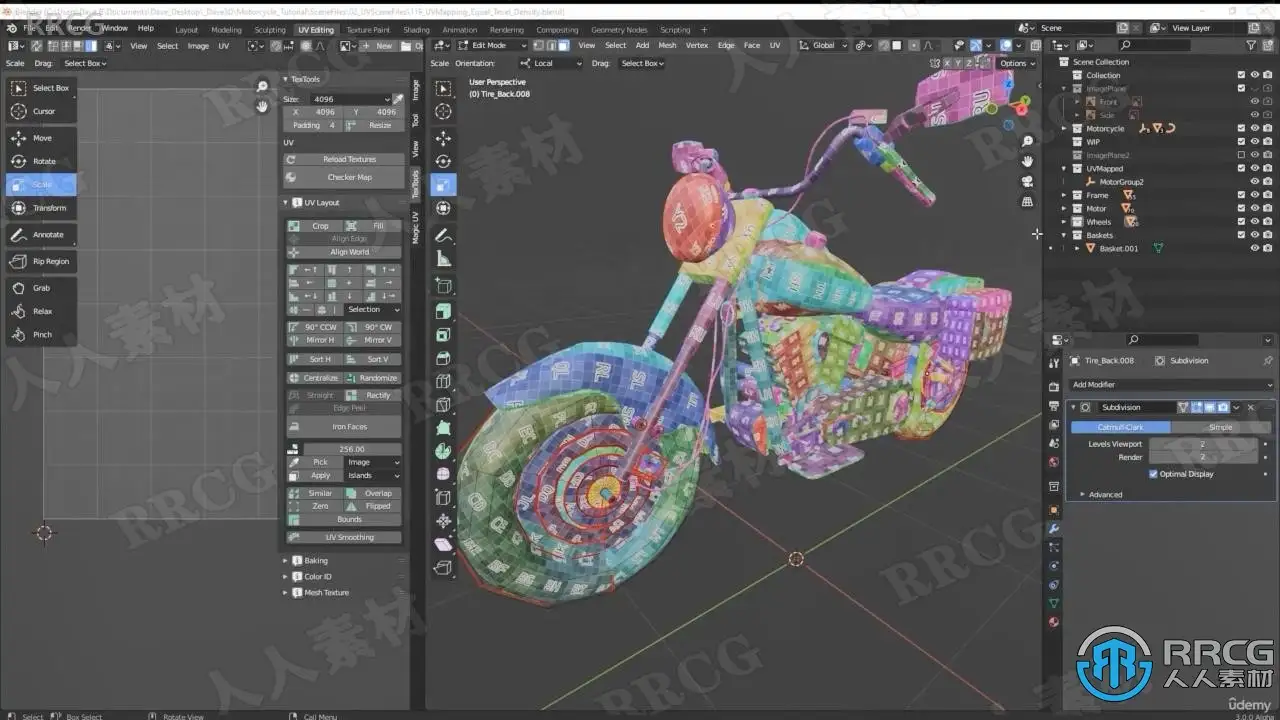Choose the Grab sculpt tool

tap(41, 288)
